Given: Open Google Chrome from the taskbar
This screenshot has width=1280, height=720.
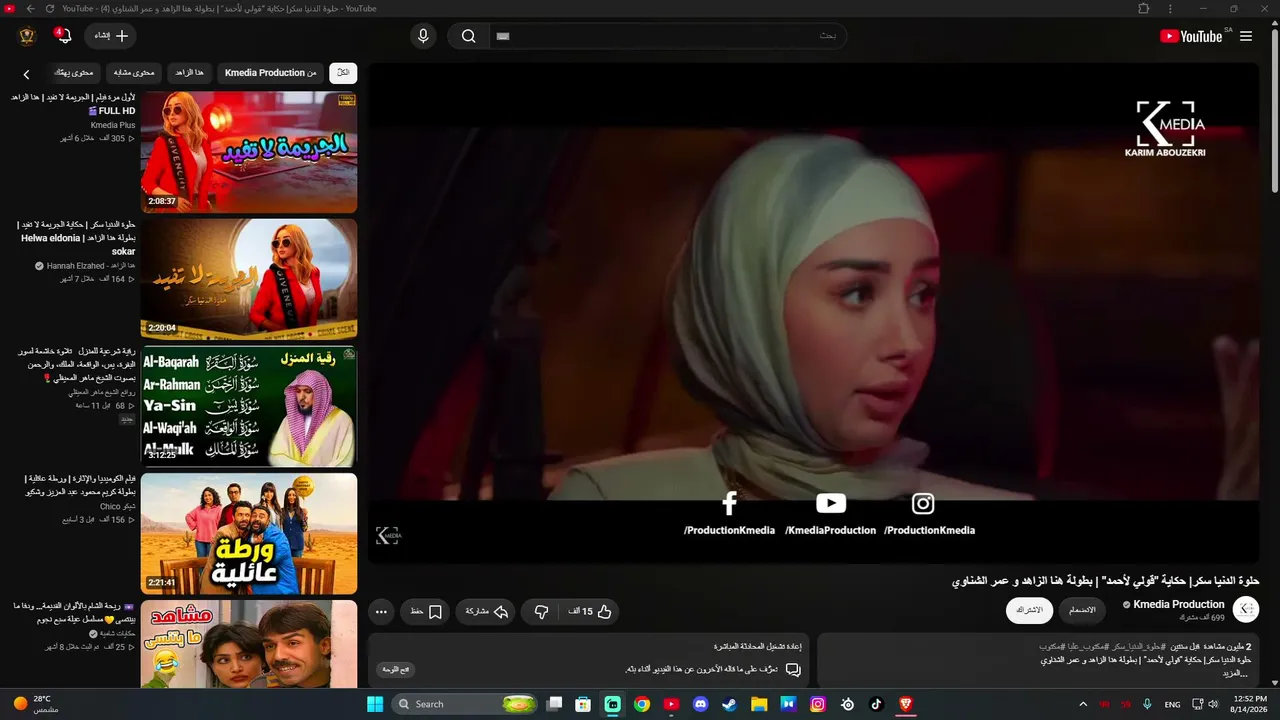Looking at the screenshot, I should (642, 704).
